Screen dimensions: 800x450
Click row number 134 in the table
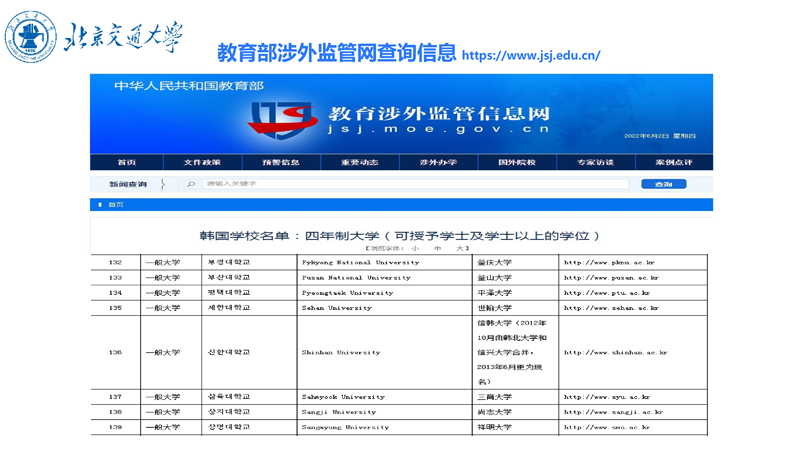tap(115, 293)
